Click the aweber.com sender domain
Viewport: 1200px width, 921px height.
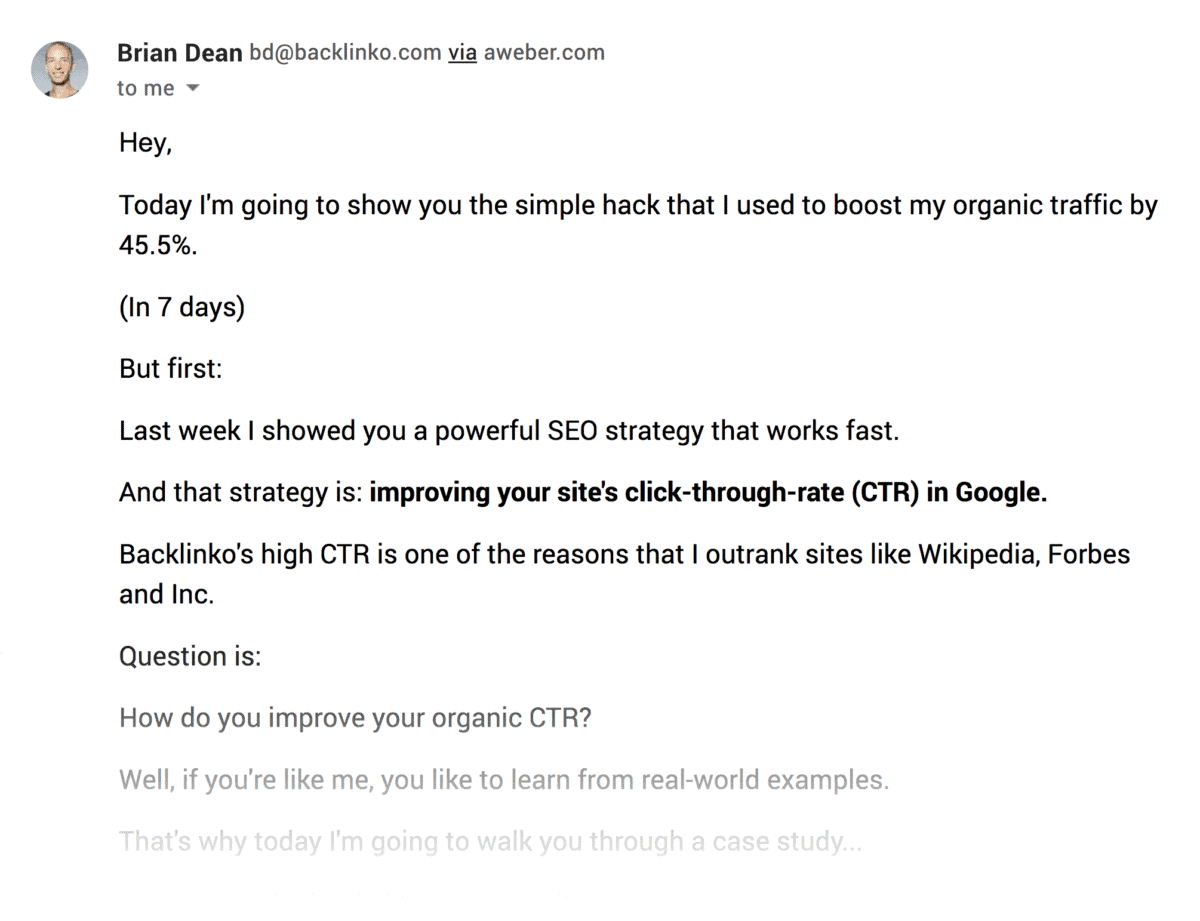[544, 52]
